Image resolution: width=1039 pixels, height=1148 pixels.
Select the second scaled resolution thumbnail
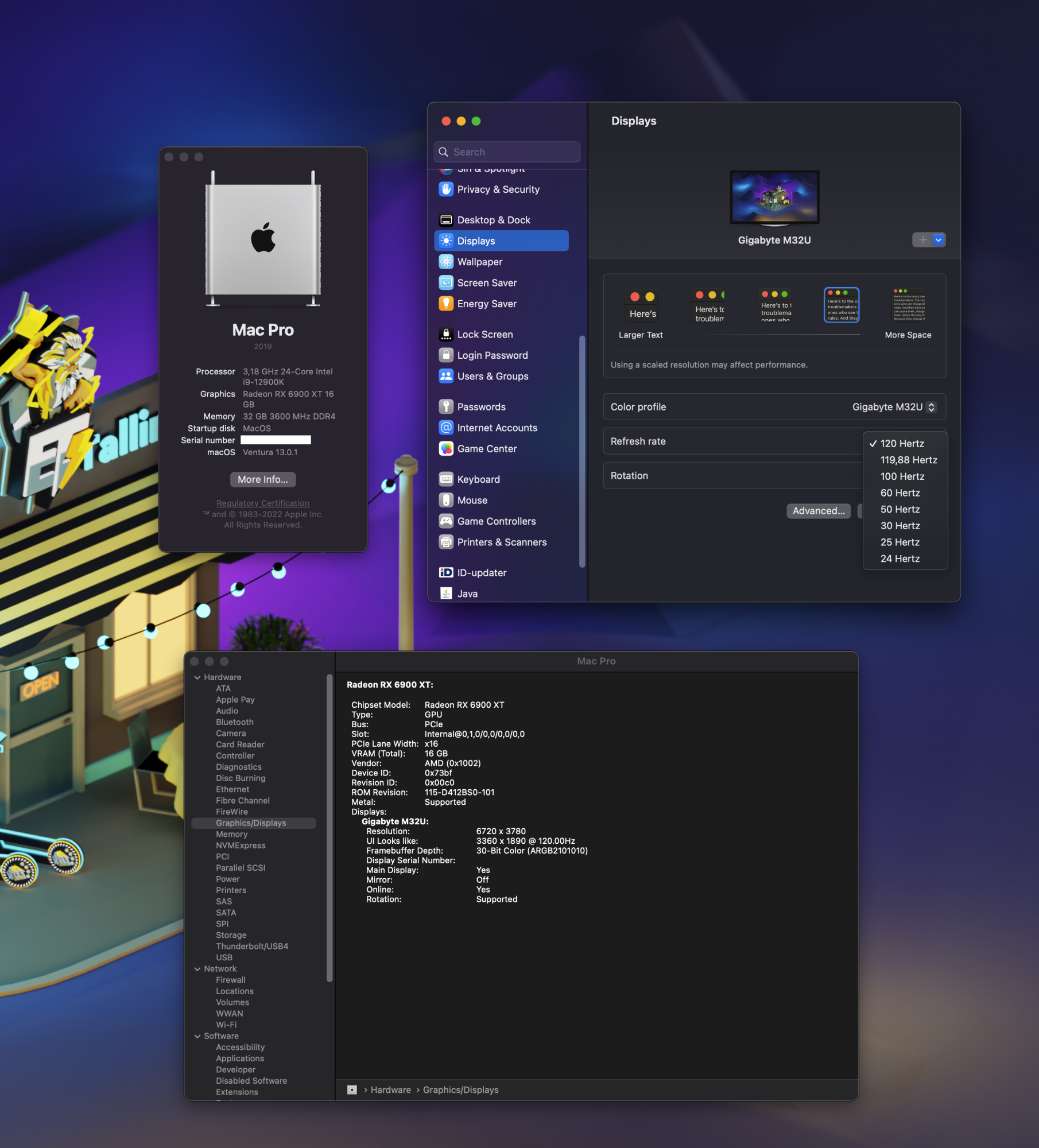click(x=709, y=305)
